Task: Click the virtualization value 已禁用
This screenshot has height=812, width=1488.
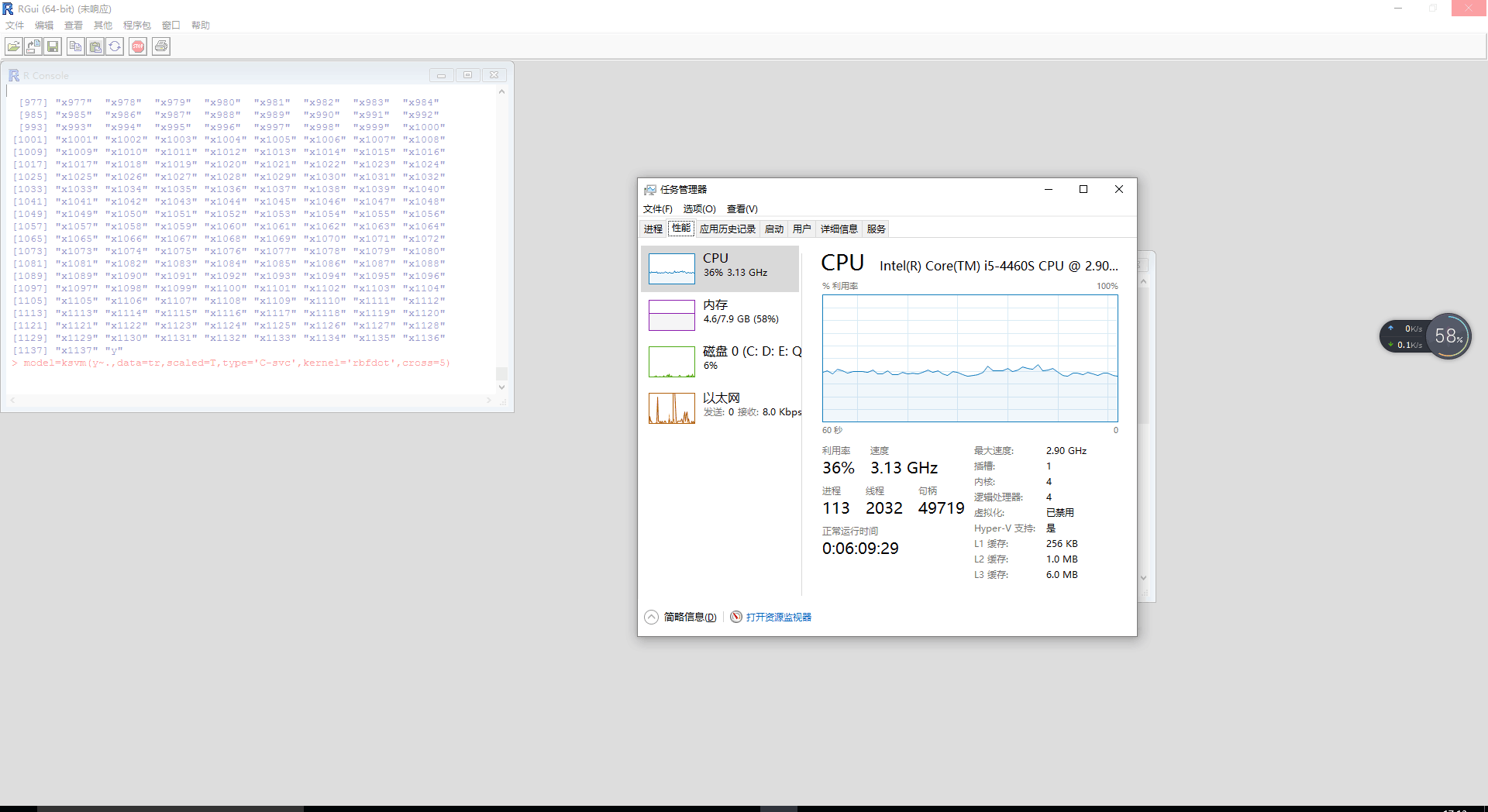Action: pos(1060,513)
